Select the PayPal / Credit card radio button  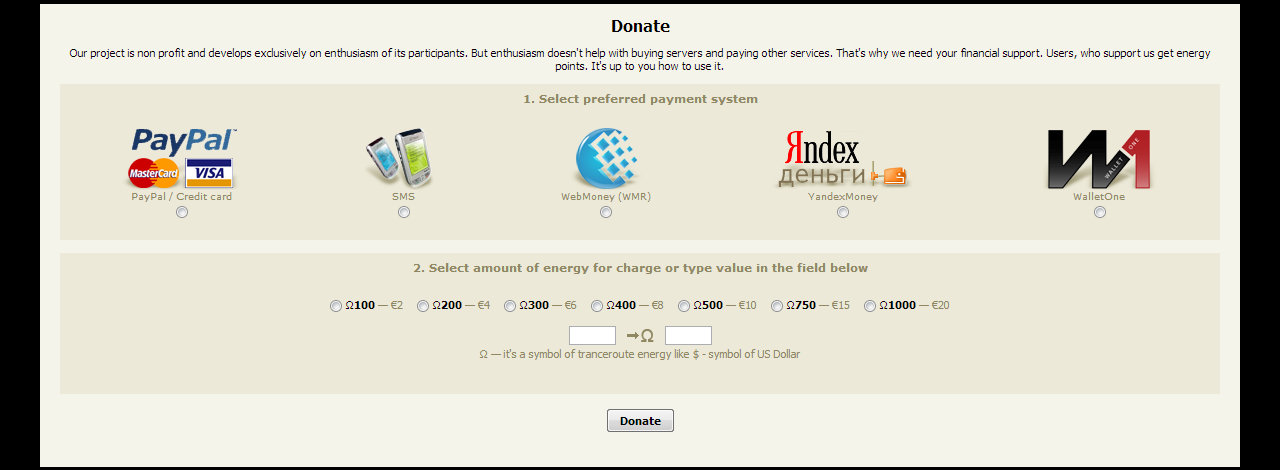point(182,212)
